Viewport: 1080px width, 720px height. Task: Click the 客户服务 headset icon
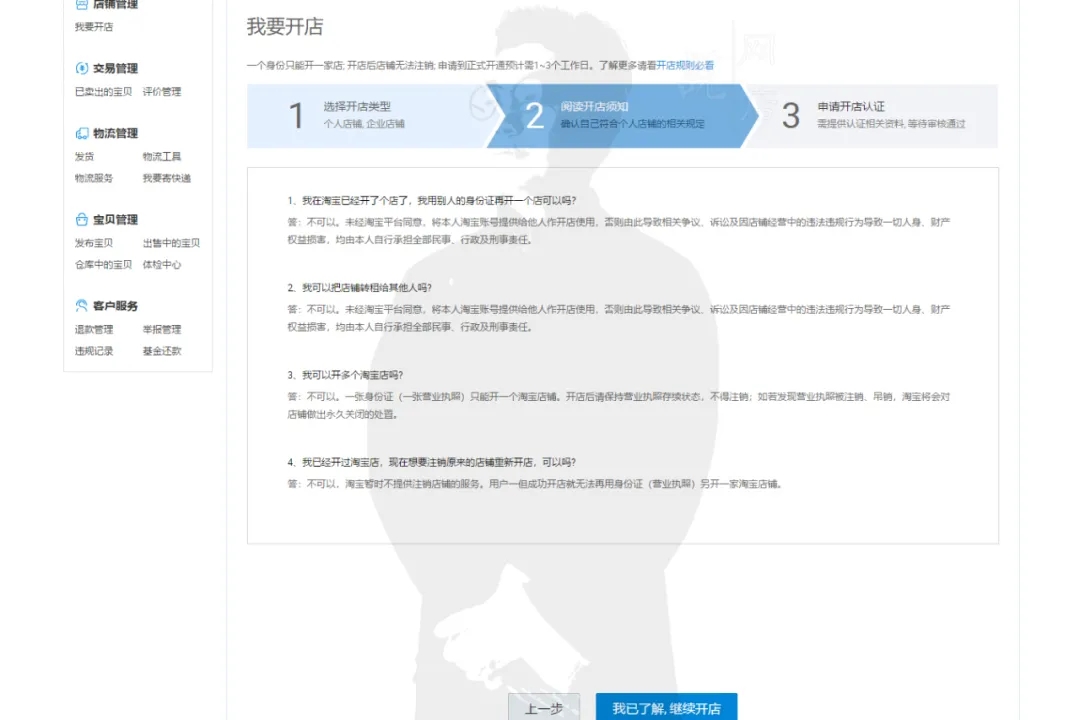83,305
